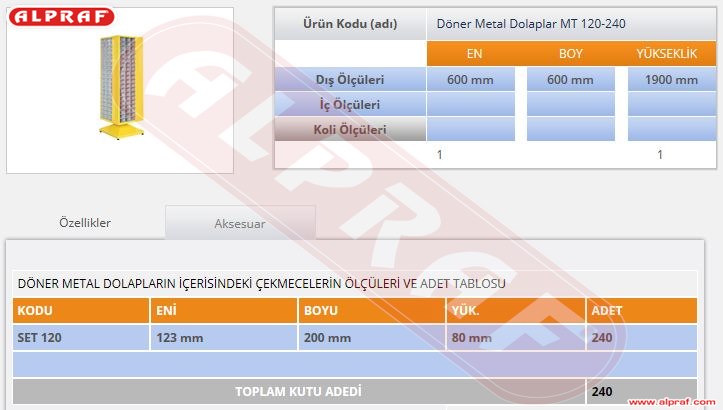This screenshot has width=723, height=410.
Task: Click the BOY column header
Action: pyautogui.click(x=571, y=54)
